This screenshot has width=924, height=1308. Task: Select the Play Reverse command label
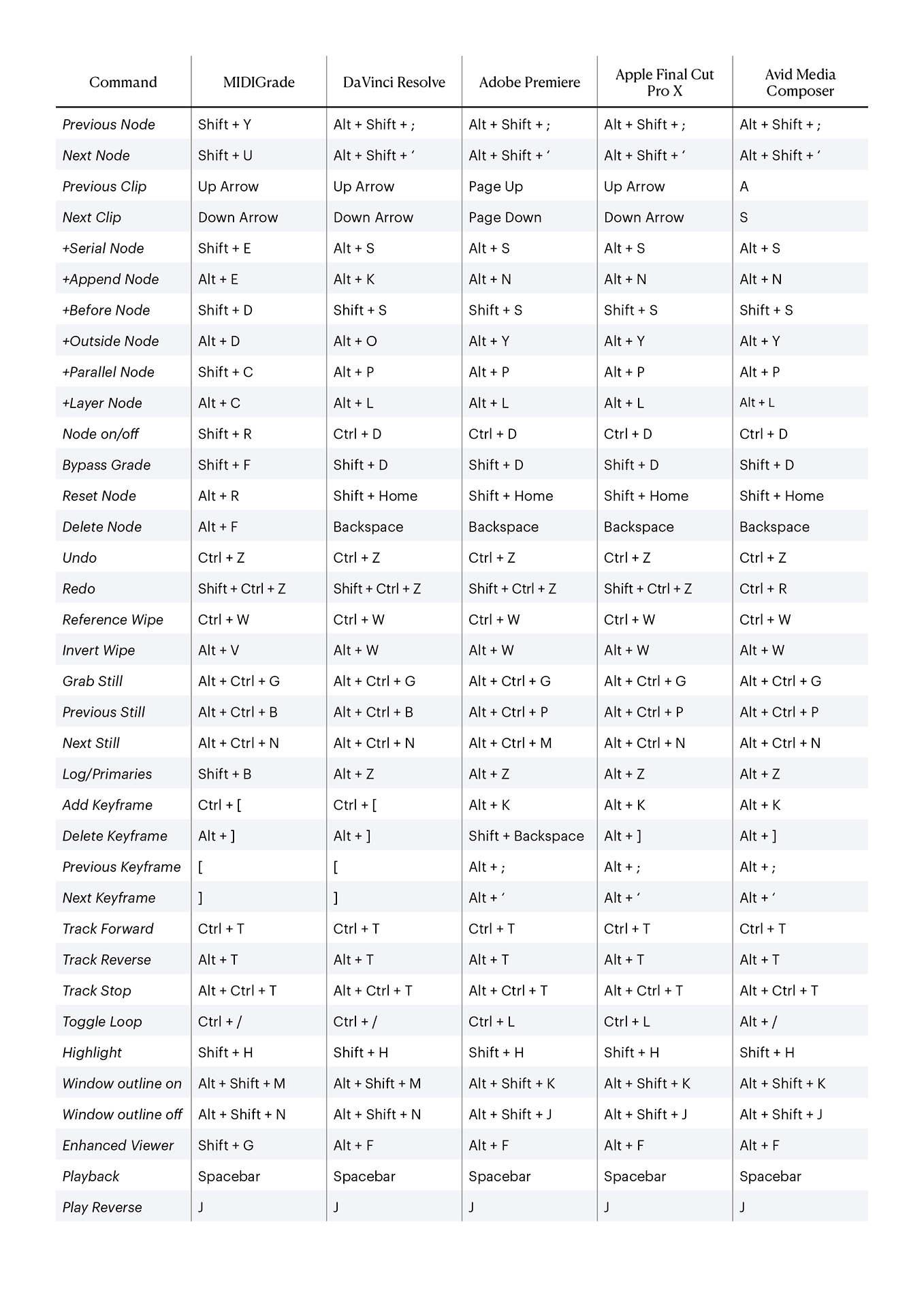pos(102,1208)
